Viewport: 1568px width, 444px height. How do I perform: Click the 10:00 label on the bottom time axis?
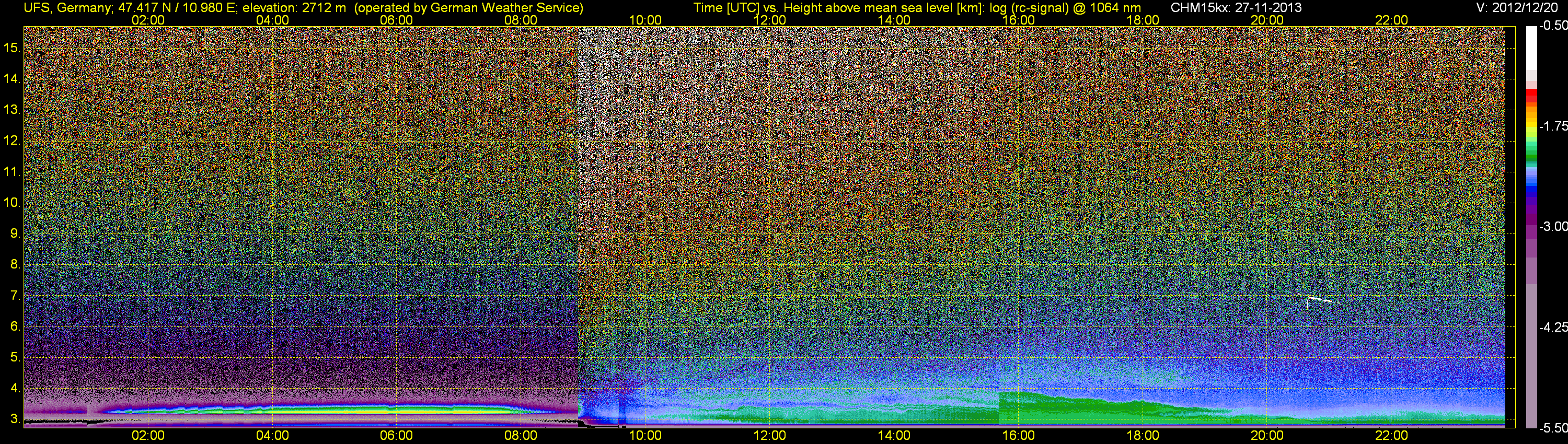pos(645,436)
